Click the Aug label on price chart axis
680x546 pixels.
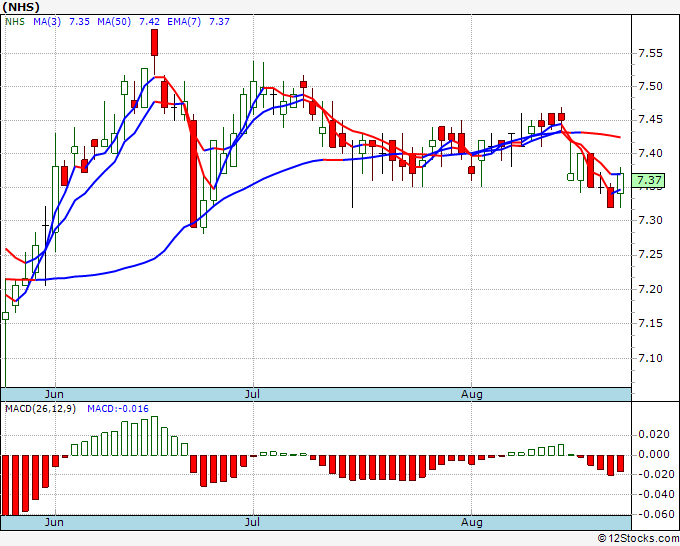(471, 395)
